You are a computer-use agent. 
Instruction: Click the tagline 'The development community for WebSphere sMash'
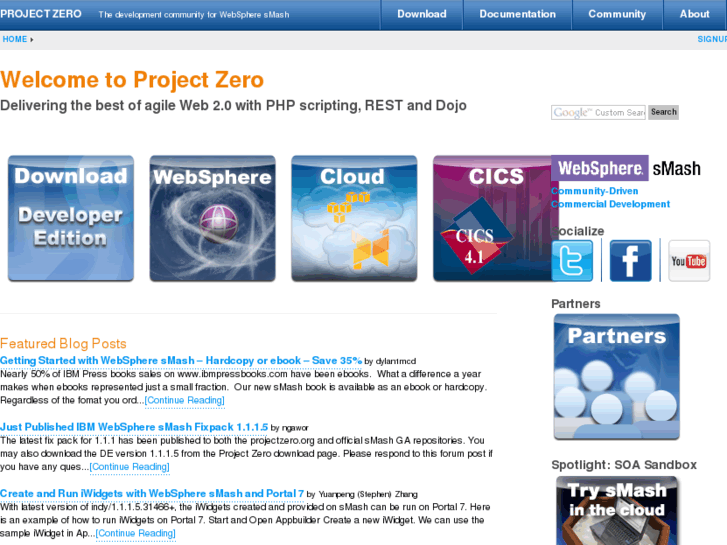194,15
